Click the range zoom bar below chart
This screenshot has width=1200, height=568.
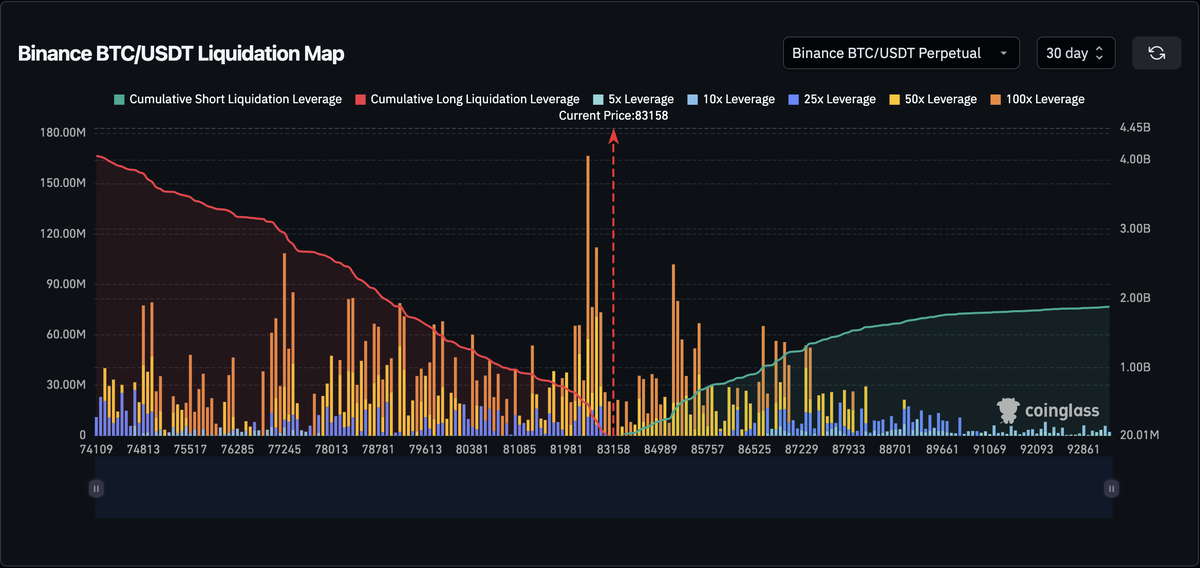coord(603,488)
